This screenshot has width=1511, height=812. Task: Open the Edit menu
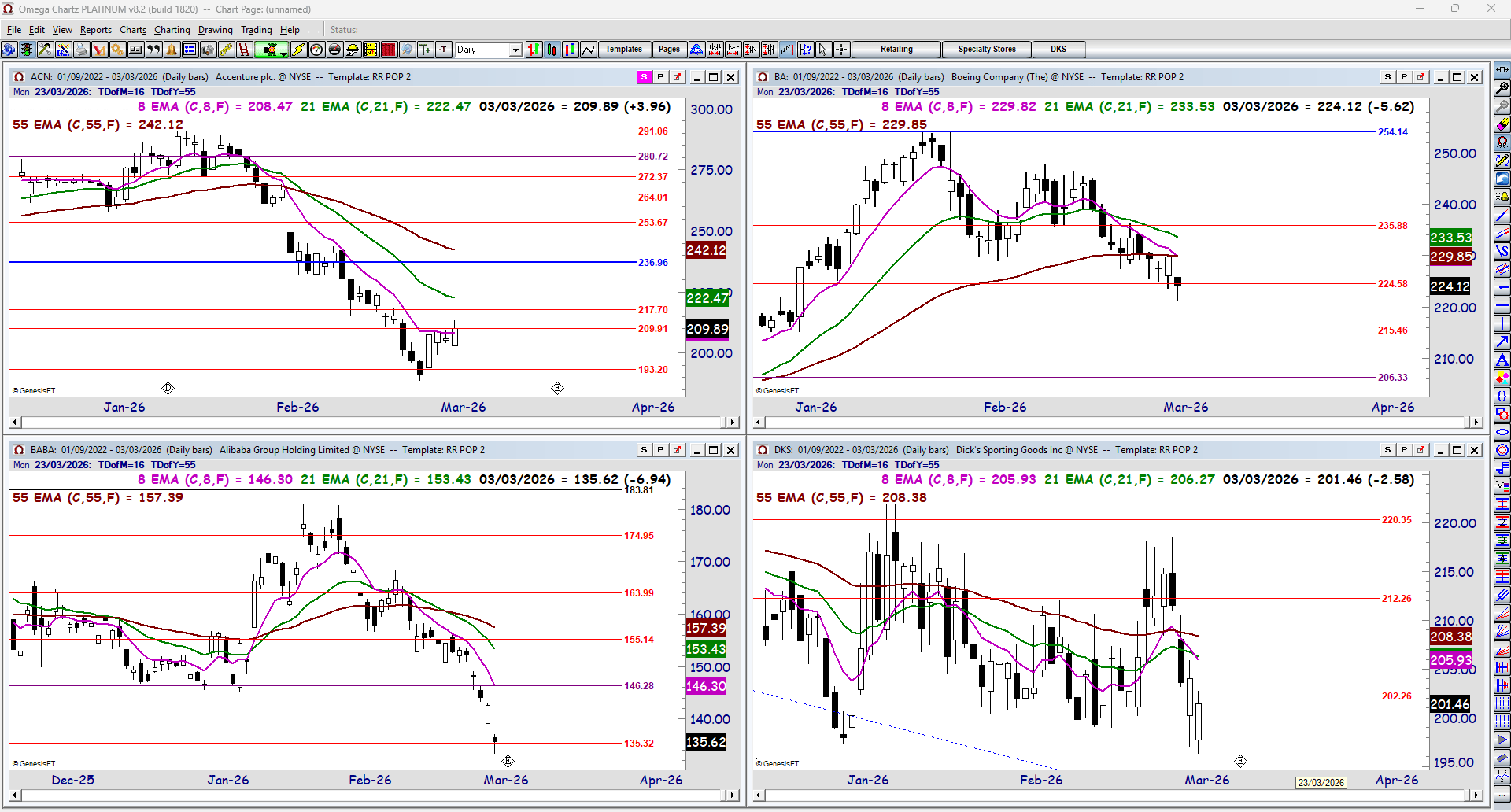[x=37, y=30]
